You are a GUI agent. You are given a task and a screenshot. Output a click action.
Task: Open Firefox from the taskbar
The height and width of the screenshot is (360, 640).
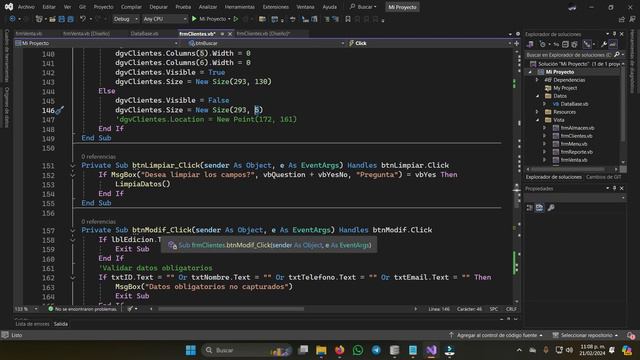[x=340, y=350]
